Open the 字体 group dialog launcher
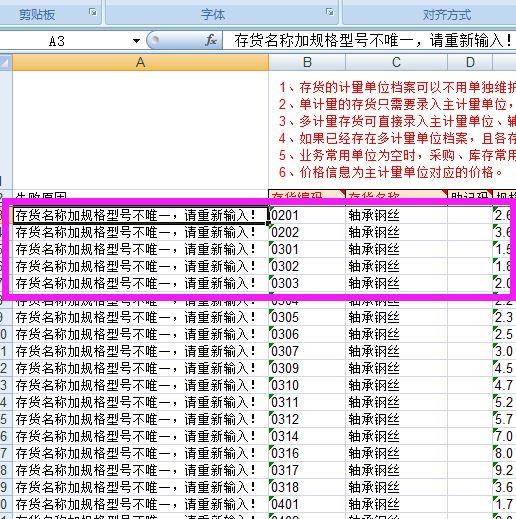 coord(330,13)
